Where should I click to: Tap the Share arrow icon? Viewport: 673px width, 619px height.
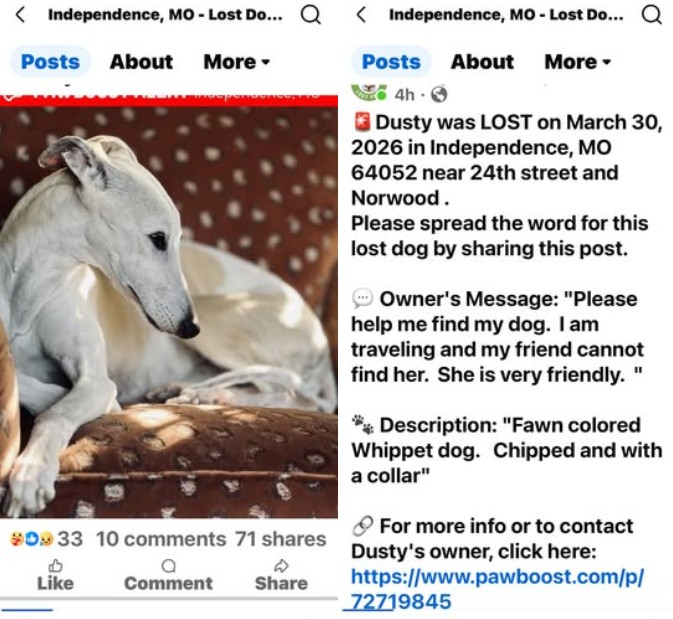coord(281,566)
